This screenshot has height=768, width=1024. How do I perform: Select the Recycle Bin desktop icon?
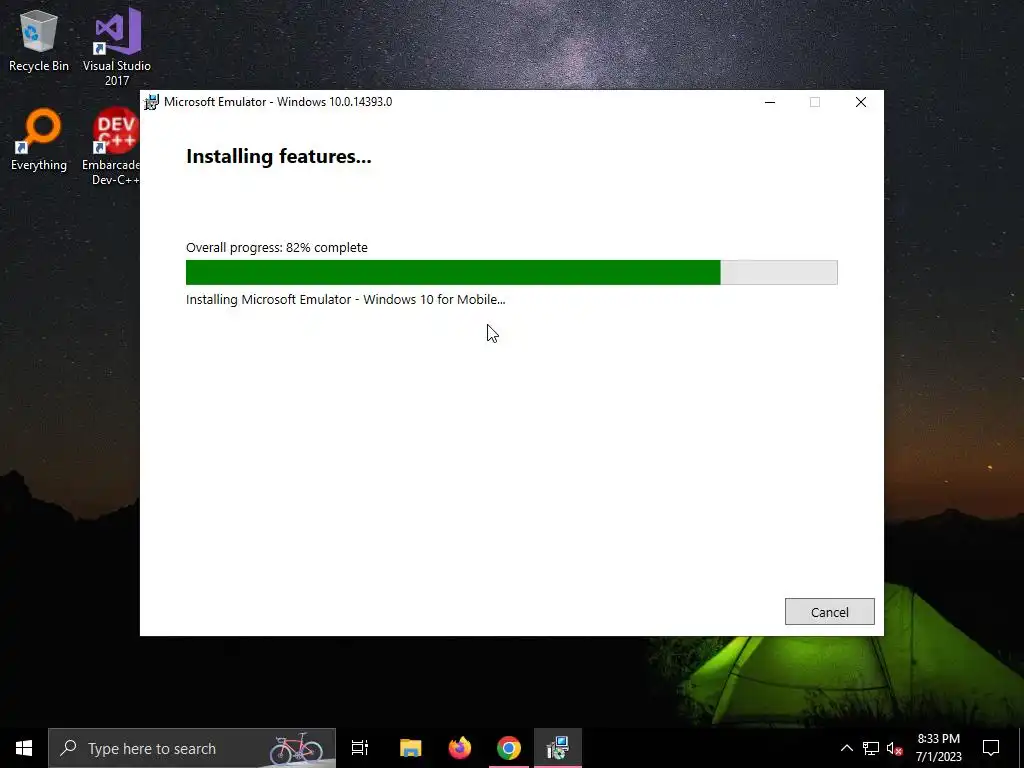coord(39,40)
